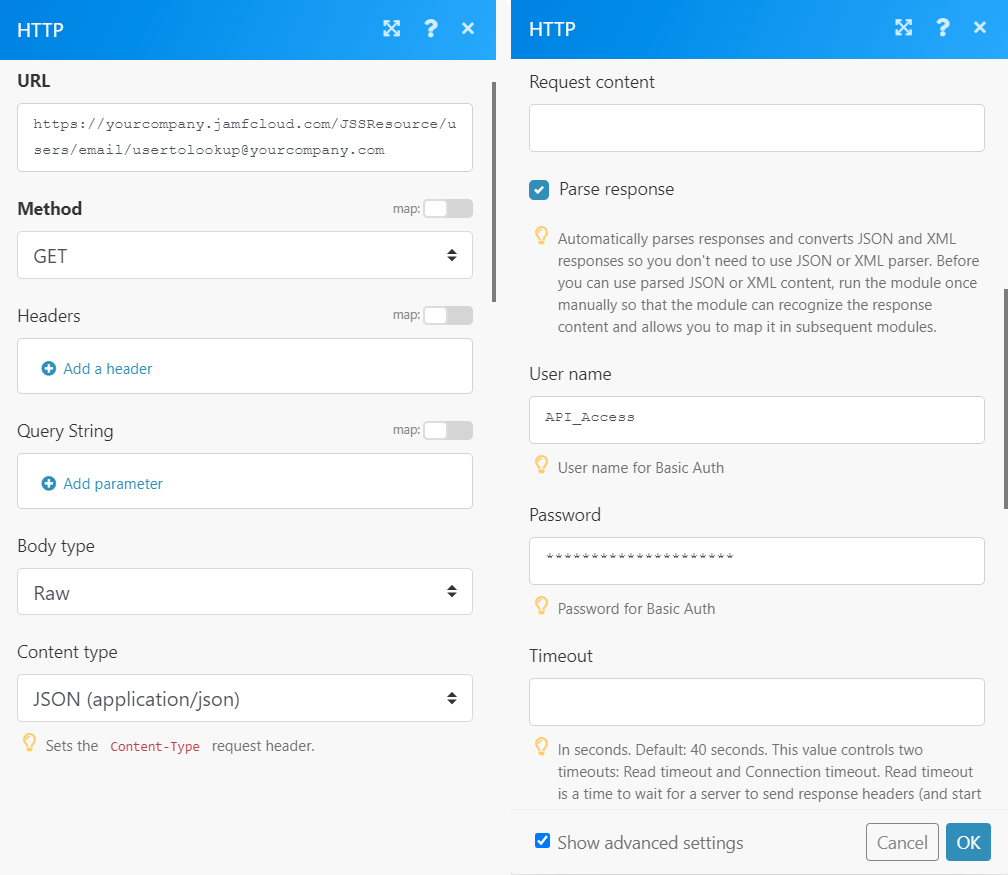1008x875 pixels.
Task: Click the bold URL label
Action: [33, 80]
